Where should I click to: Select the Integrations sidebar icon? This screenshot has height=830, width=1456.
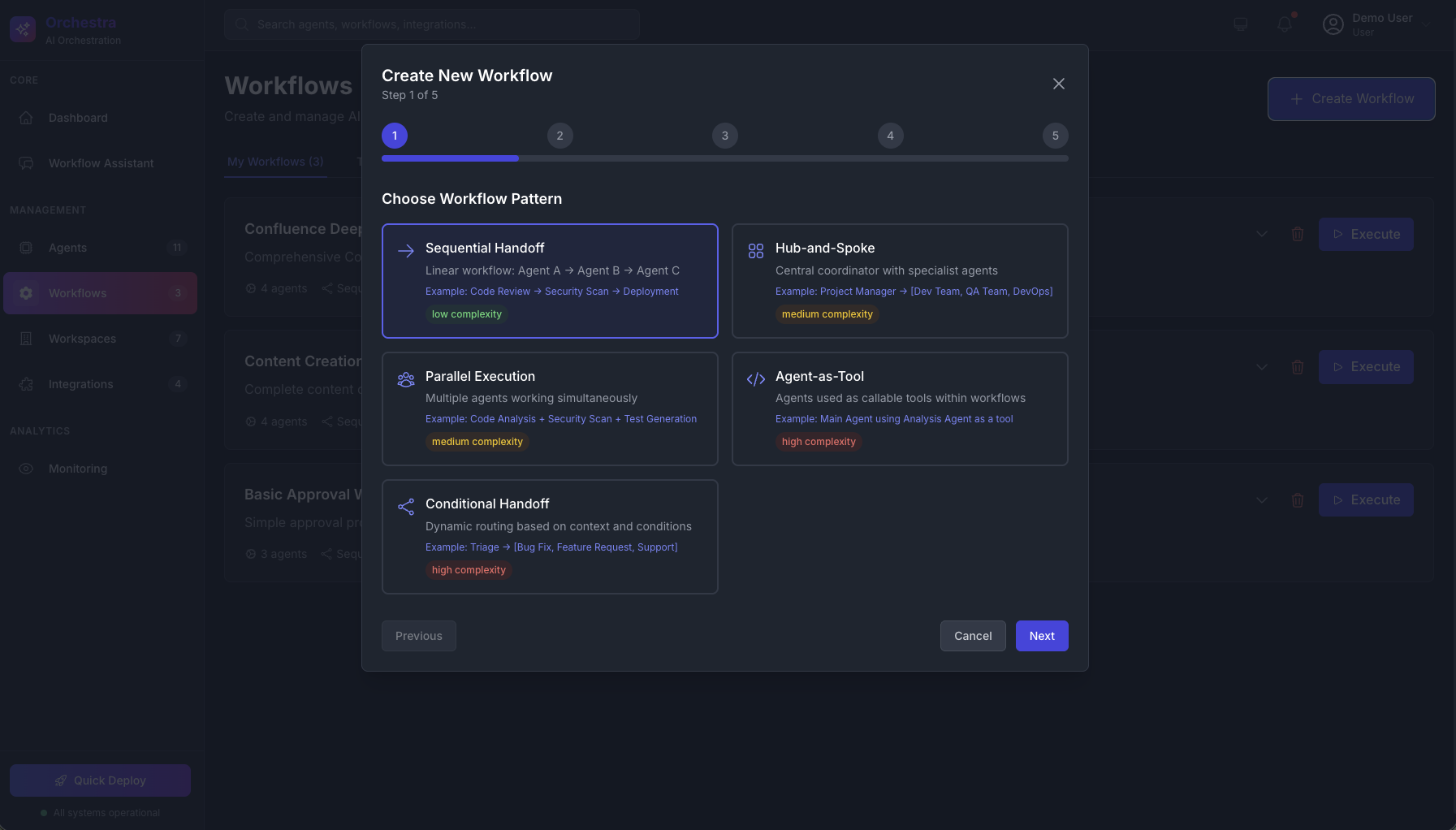coord(27,383)
